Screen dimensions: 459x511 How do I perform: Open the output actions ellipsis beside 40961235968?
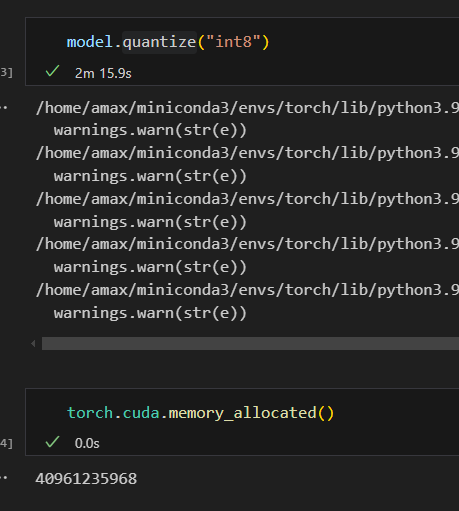(x=4, y=478)
